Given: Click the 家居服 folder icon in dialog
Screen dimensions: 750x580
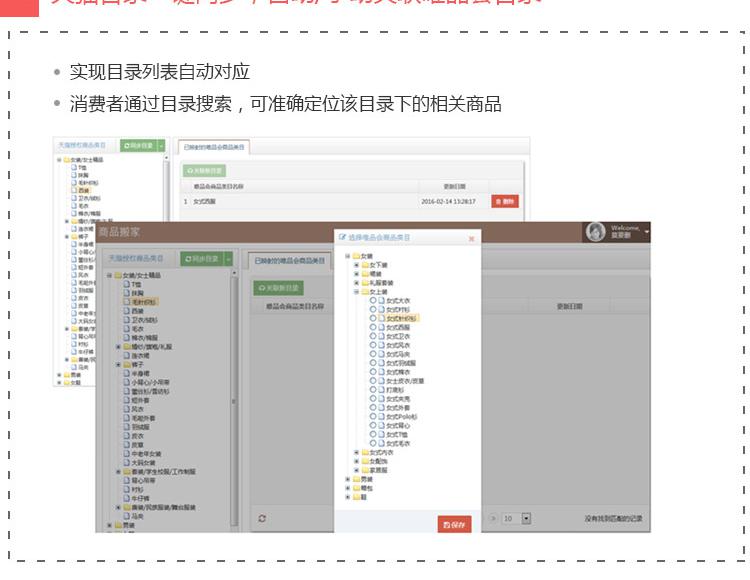Looking at the screenshot, I should pyautogui.click(x=365, y=470).
